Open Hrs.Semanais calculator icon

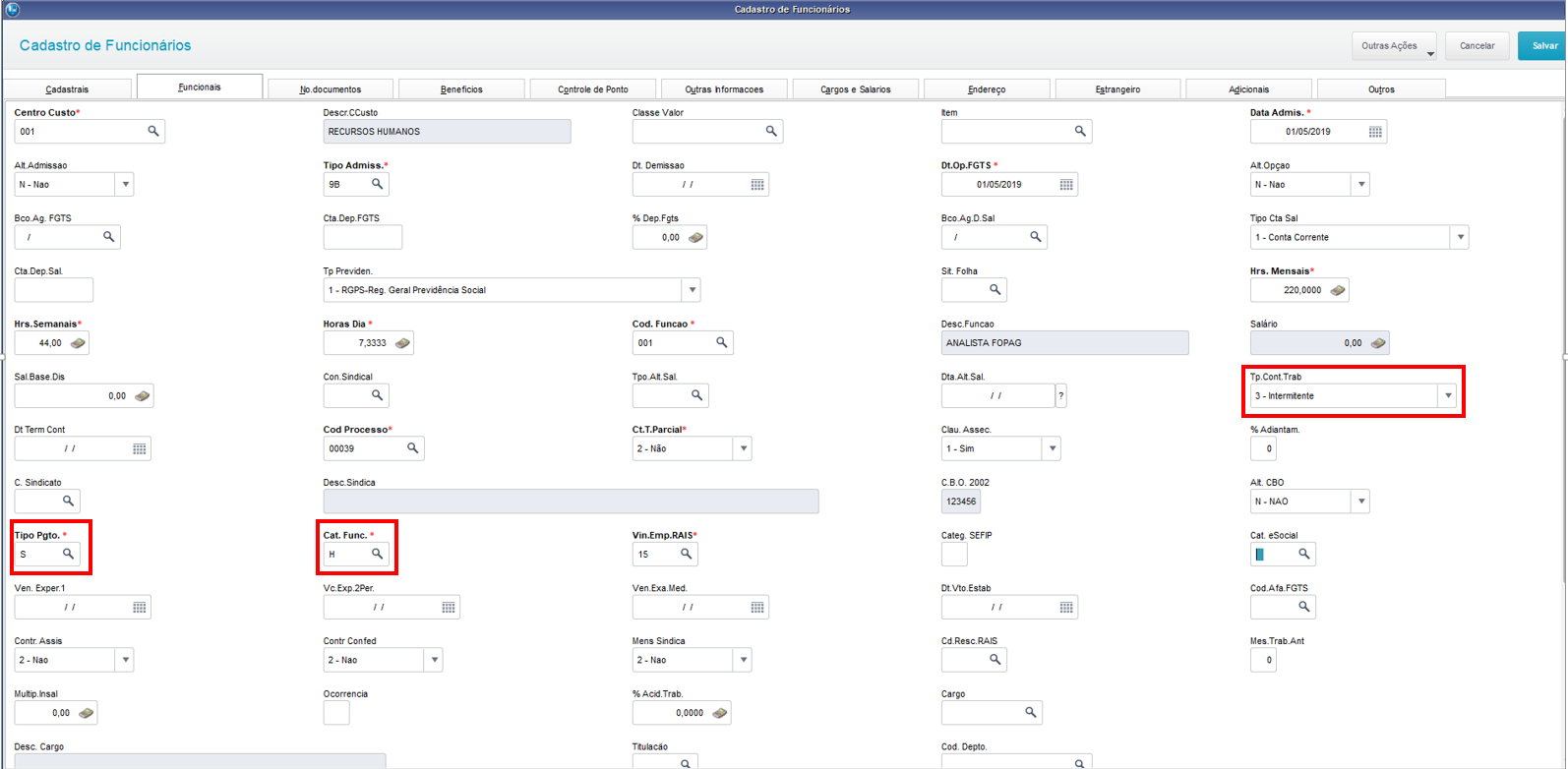coord(78,343)
